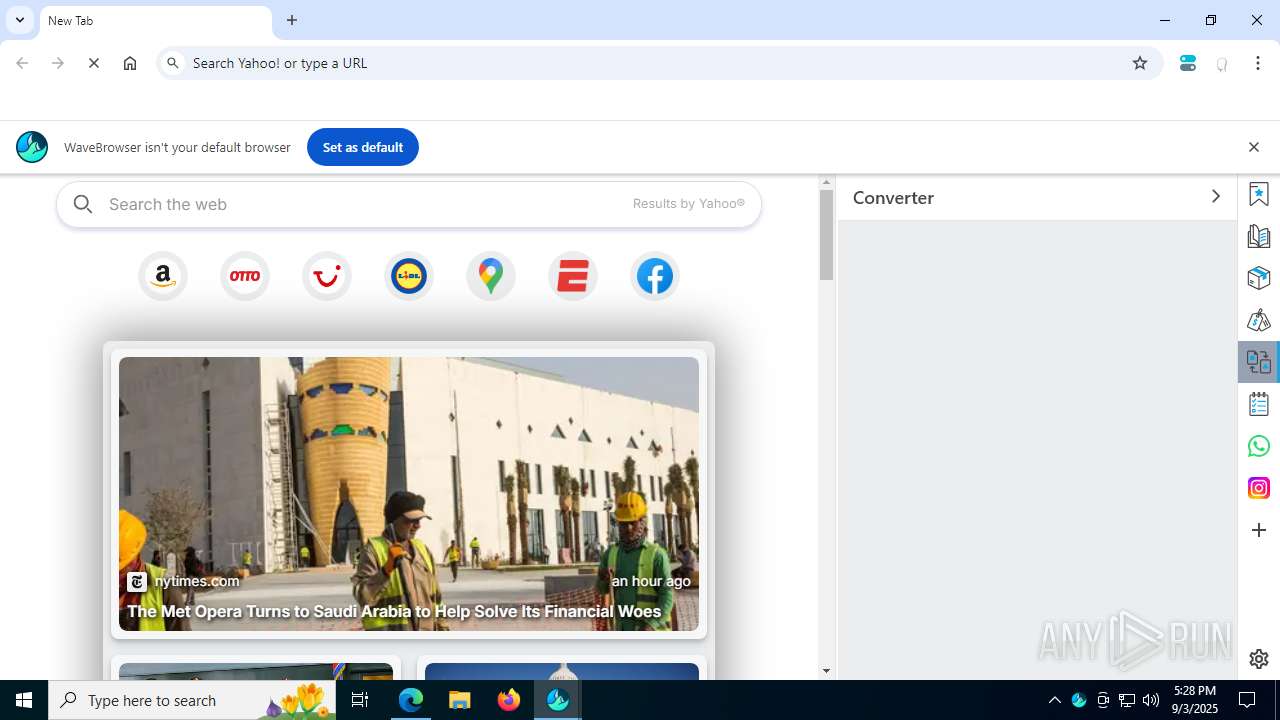1280x720 pixels.
Task: Add a new sidebar app
Action: coord(1259,530)
